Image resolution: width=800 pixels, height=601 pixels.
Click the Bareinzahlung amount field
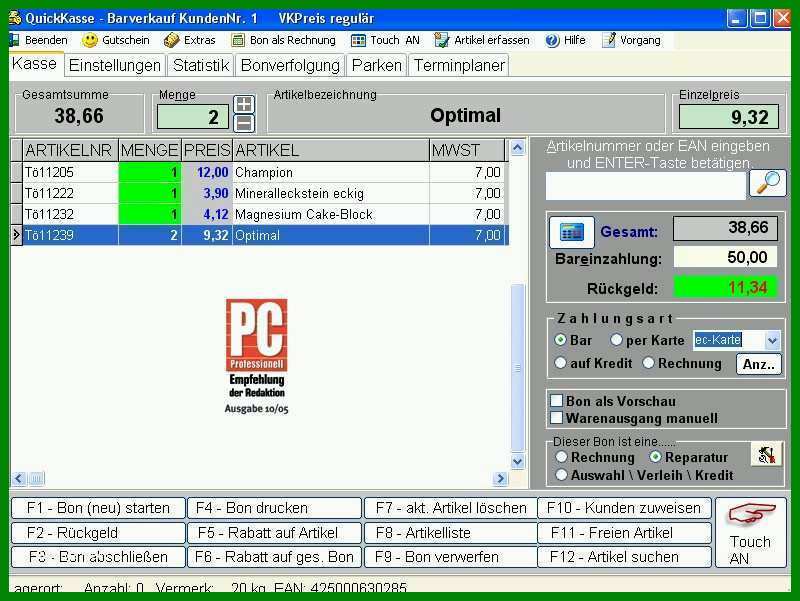(x=725, y=257)
